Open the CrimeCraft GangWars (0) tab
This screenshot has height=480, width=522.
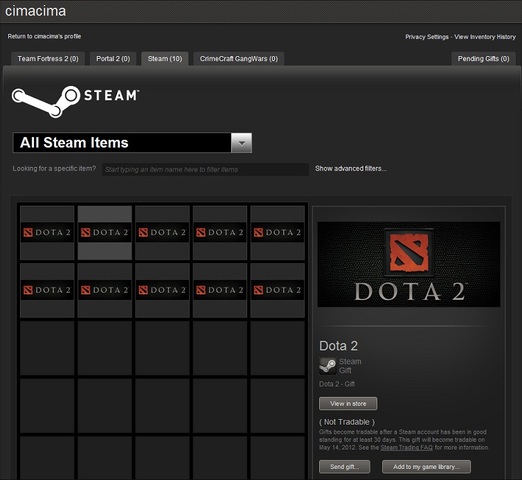(x=239, y=59)
